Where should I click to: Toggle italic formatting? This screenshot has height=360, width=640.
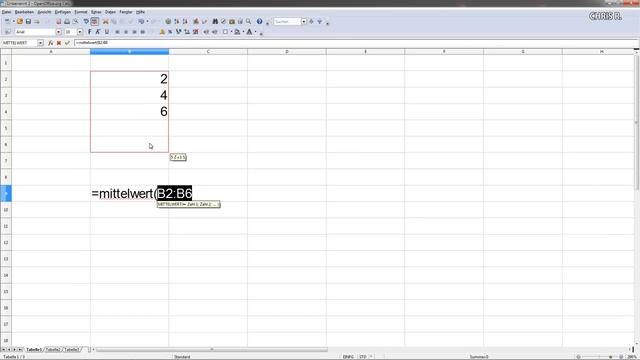[x=98, y=32]
